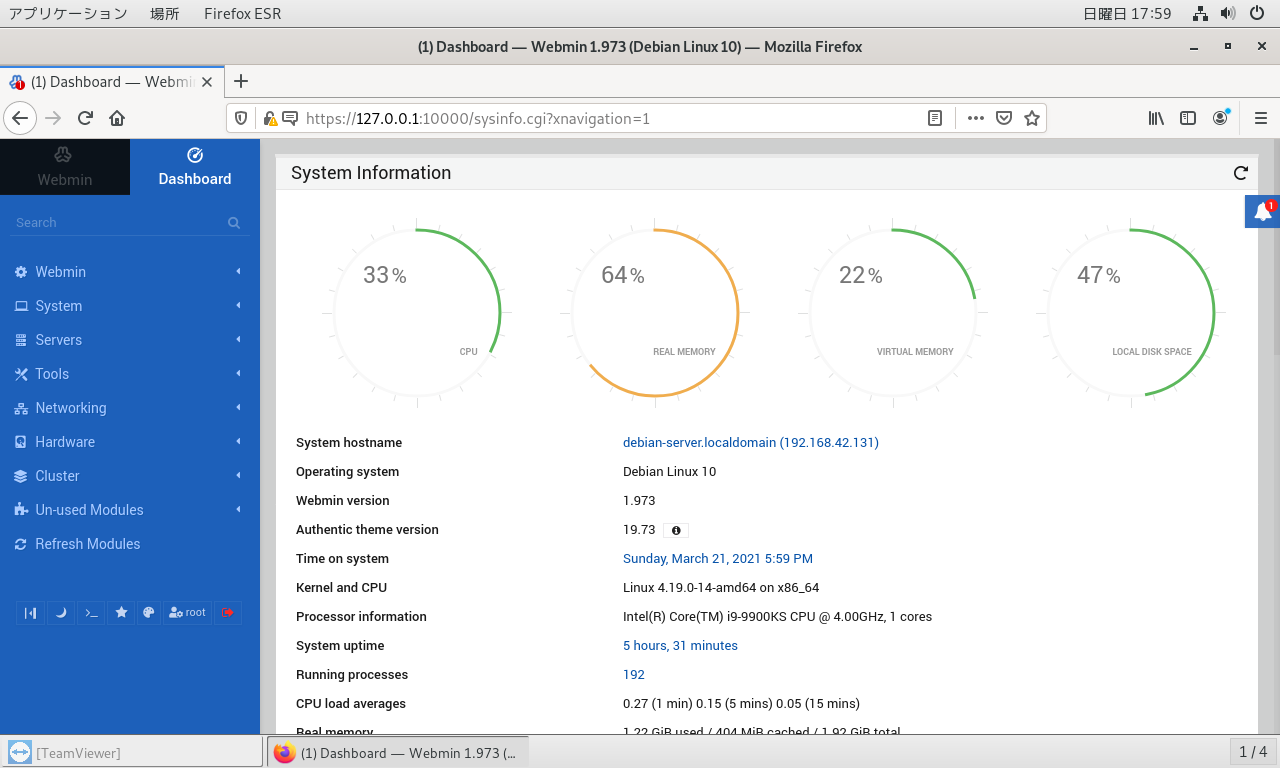Screen dimensions: 1280x768
Task: Open favorites with the star icon
Action: coord(121,612)
